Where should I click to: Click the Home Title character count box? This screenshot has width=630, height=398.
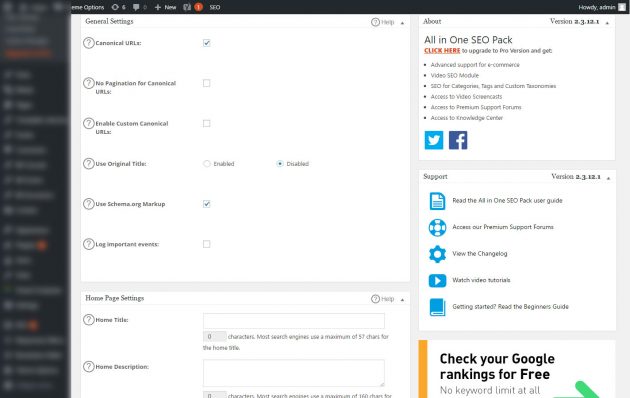(215, 337)
